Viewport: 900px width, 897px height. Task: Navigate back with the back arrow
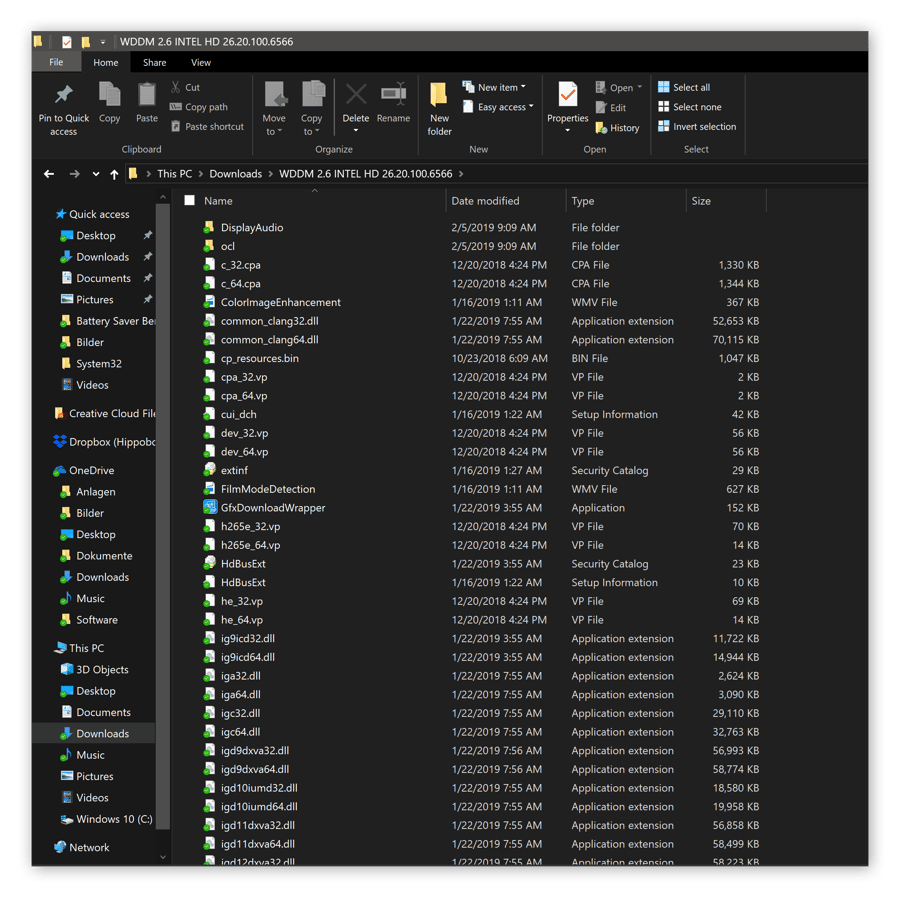pos(49,174)
